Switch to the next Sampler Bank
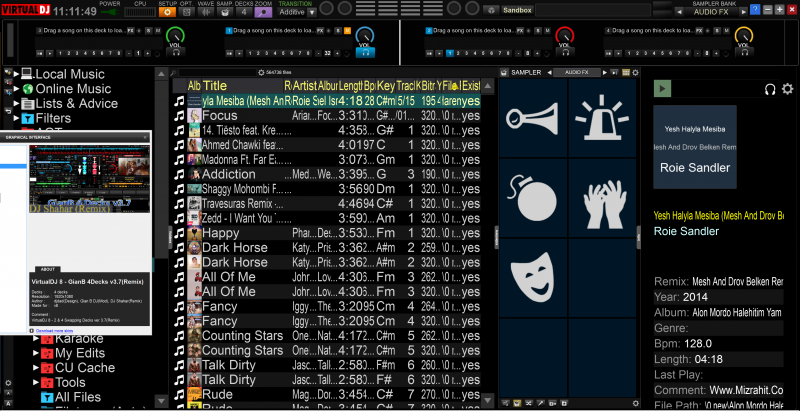Viewport: 800px width, 411px height. tap(743, 12)
